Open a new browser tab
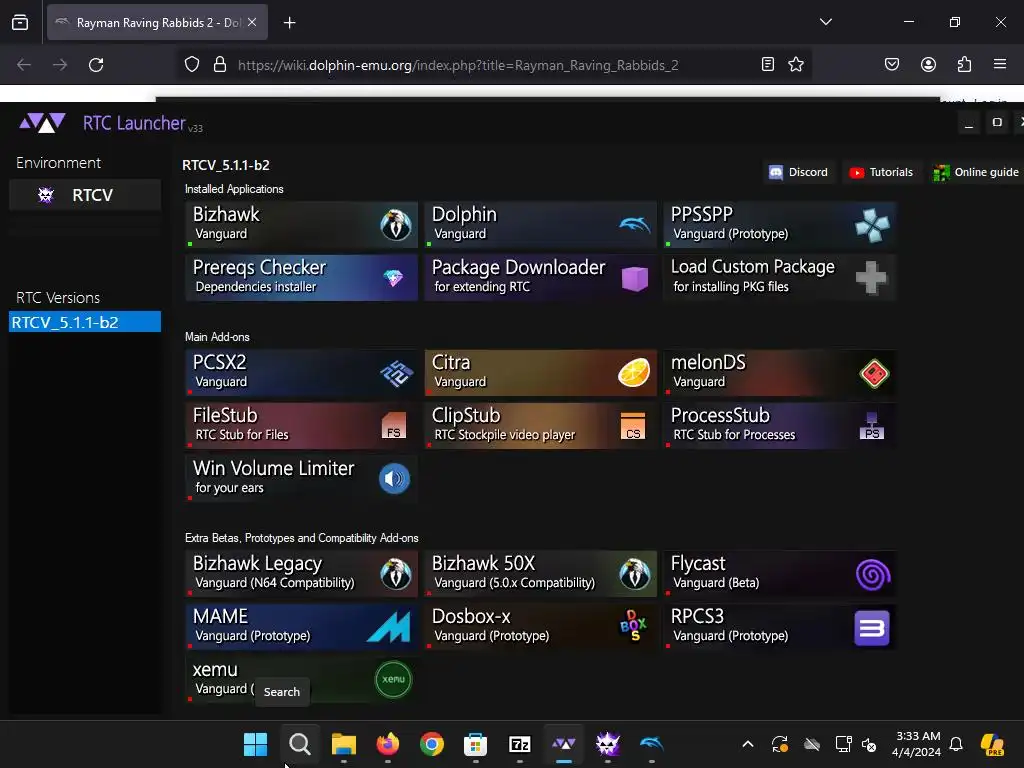The width and height of the screenshot is (1024, 768). pyautogui.click(x=290, y=23)
